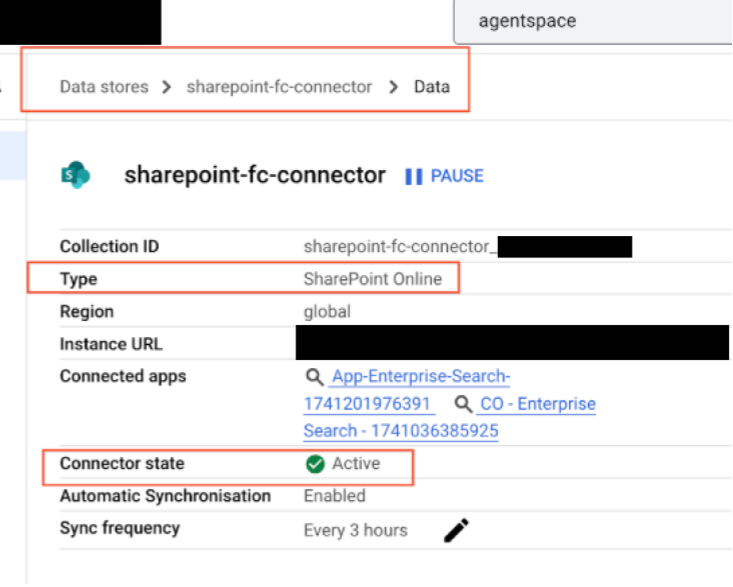Click the Collection ID value text
Image resolution: width=733 pixels, height=587 pixels.
pos(399,247)
